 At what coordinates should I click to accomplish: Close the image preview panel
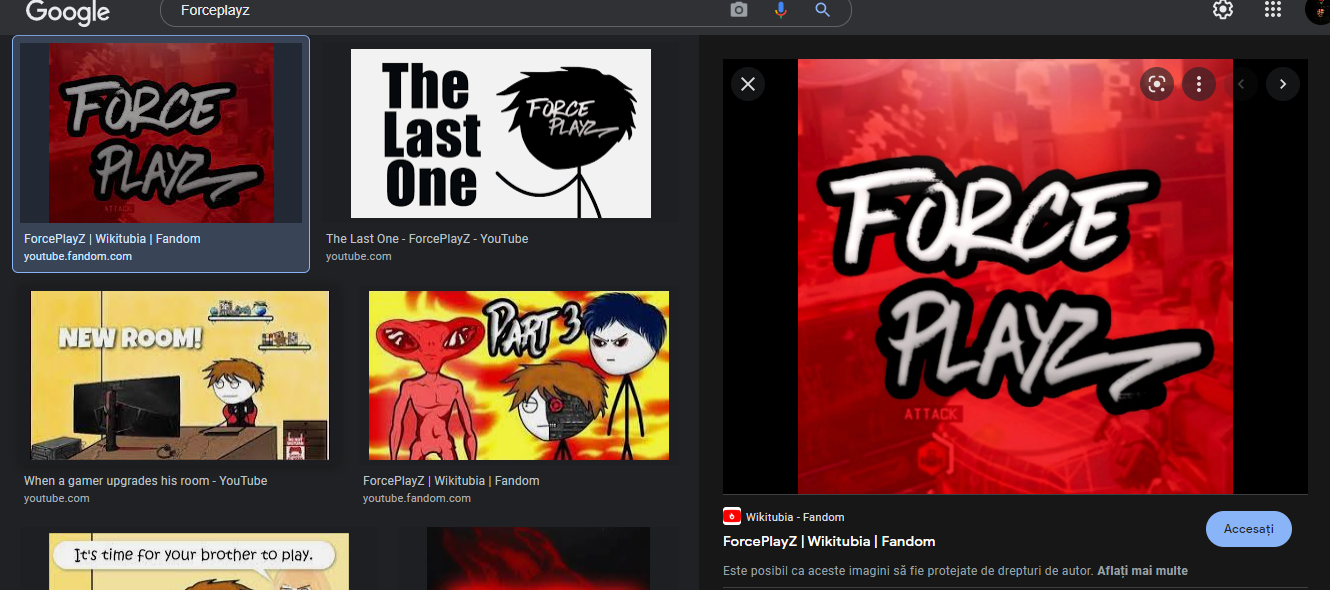click(x=748, y=84)
